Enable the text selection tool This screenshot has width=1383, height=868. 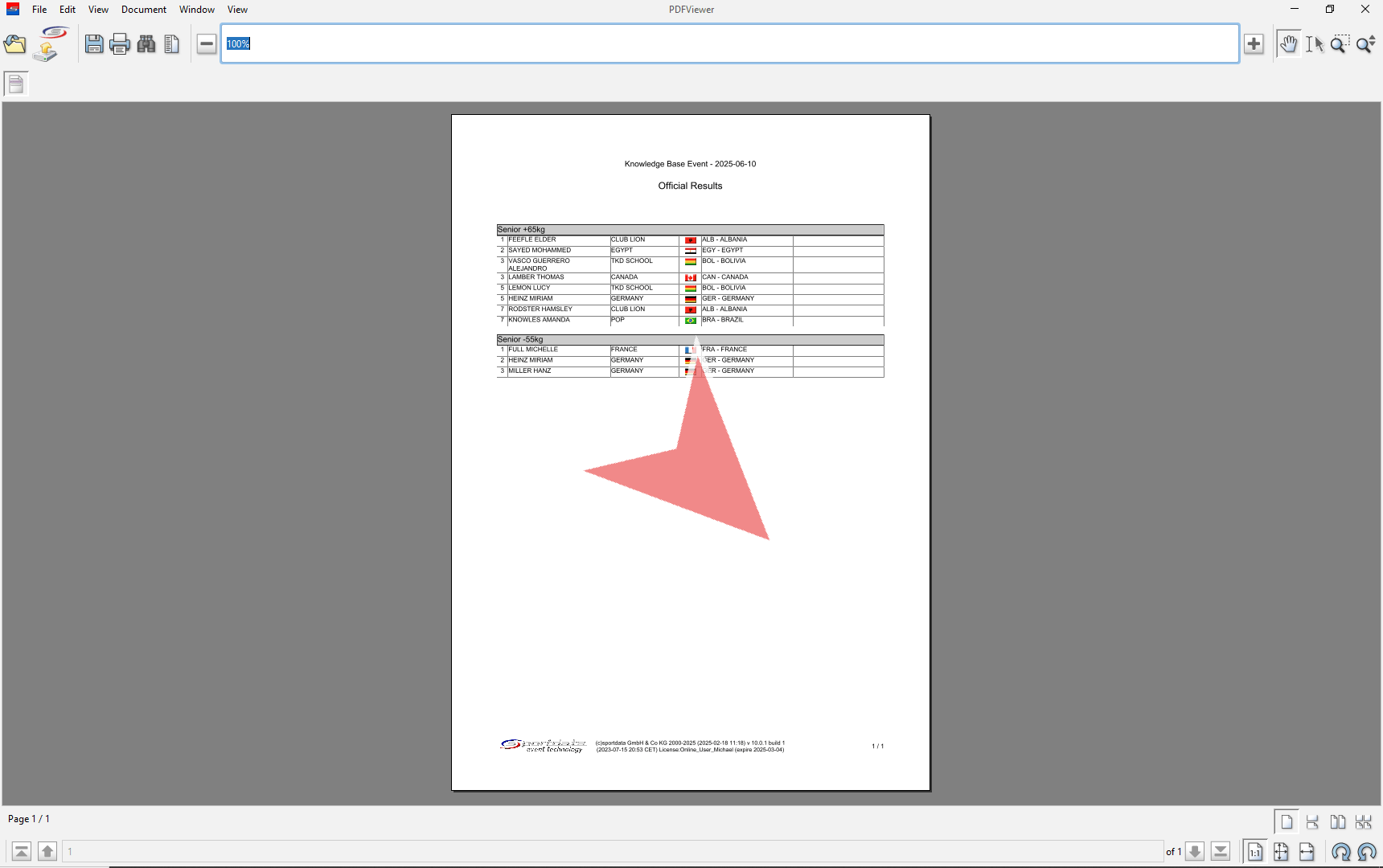pyautogui.click(x=1314, y=44)
